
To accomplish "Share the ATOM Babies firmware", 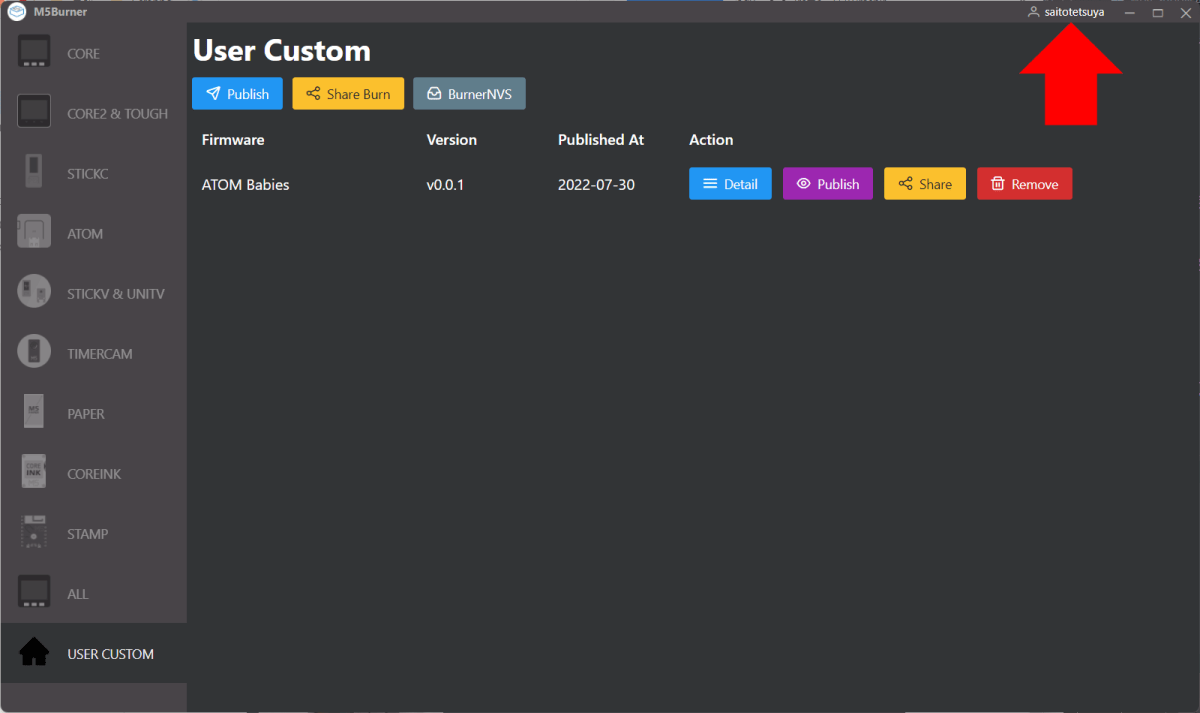I will [x=925, y=184].
